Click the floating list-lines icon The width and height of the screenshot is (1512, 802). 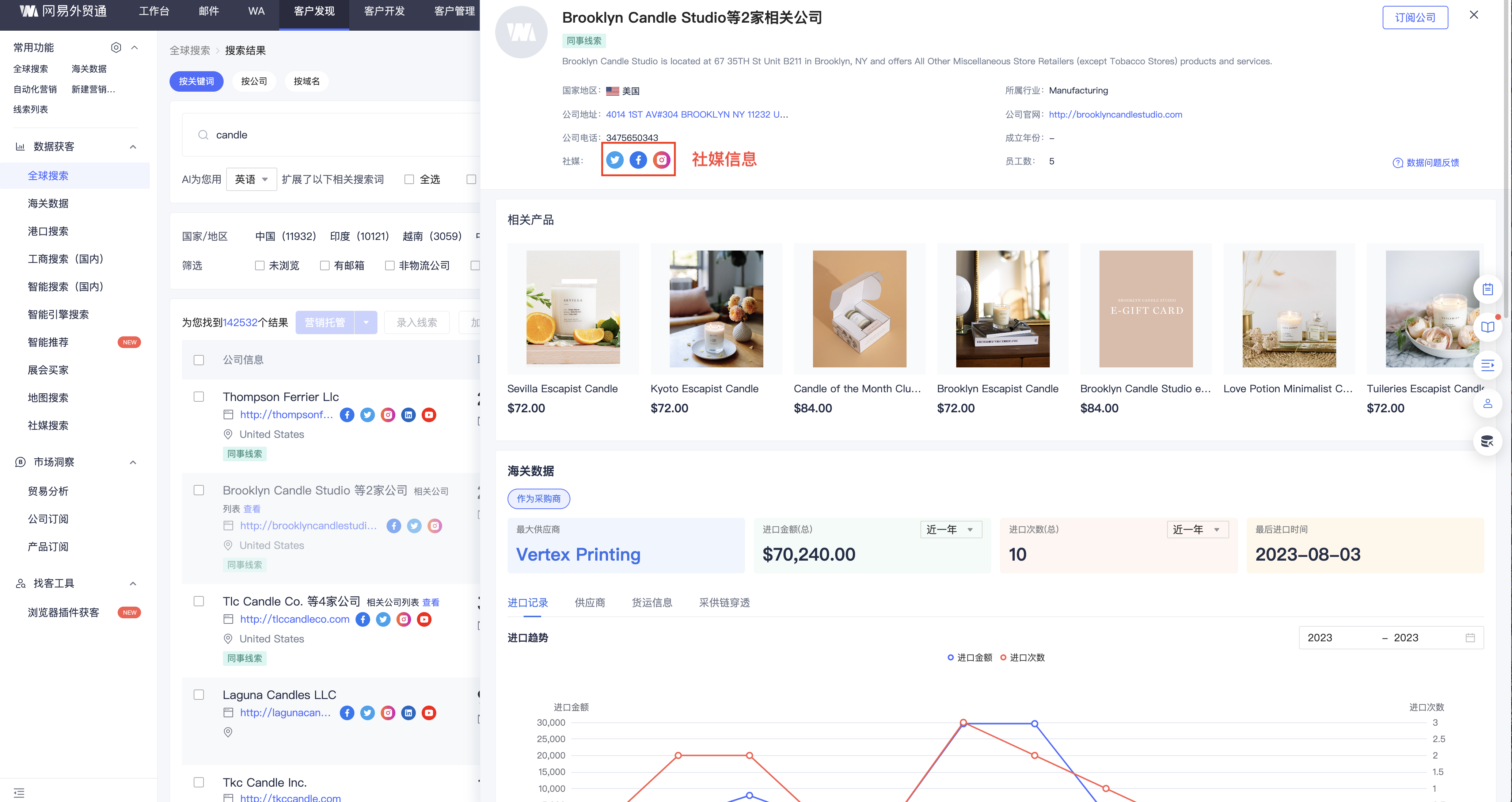click(1488, 366)
